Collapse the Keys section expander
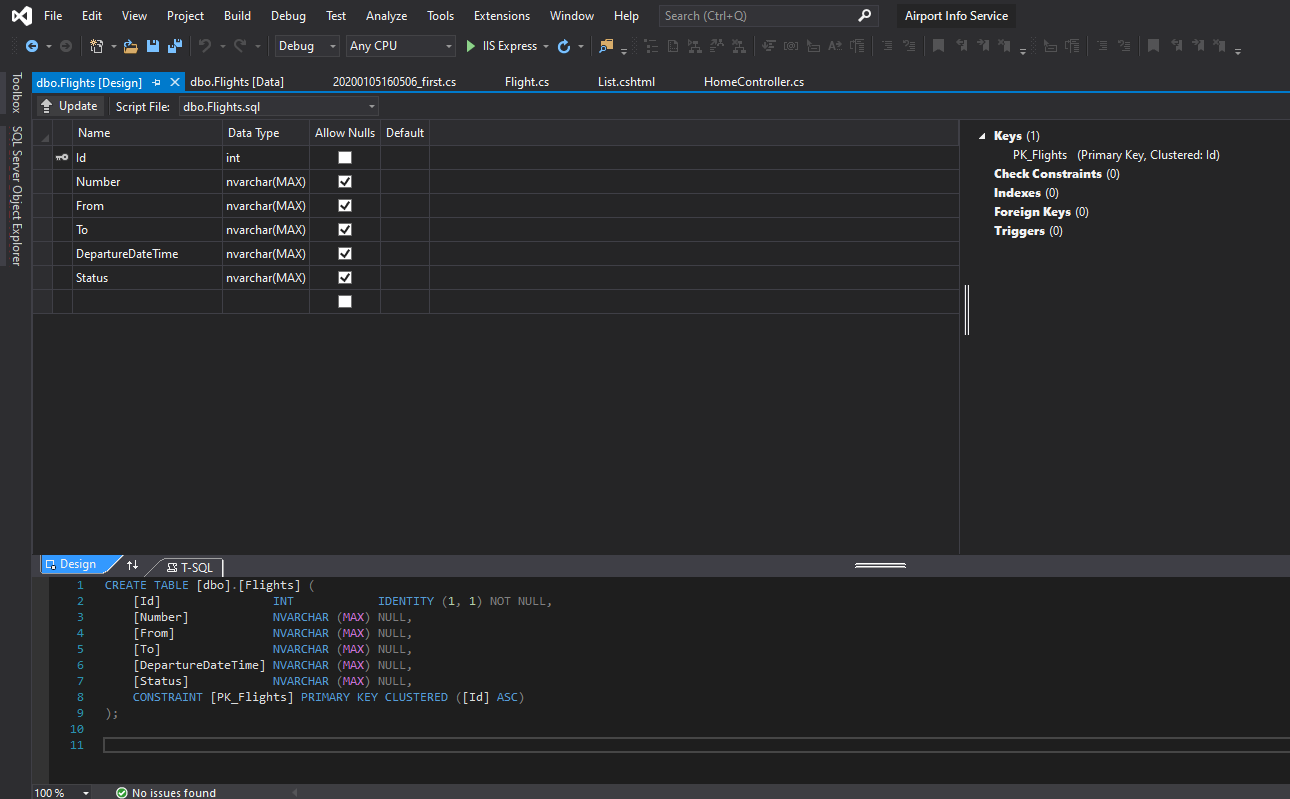1290x799 pixels. [983, 136]
